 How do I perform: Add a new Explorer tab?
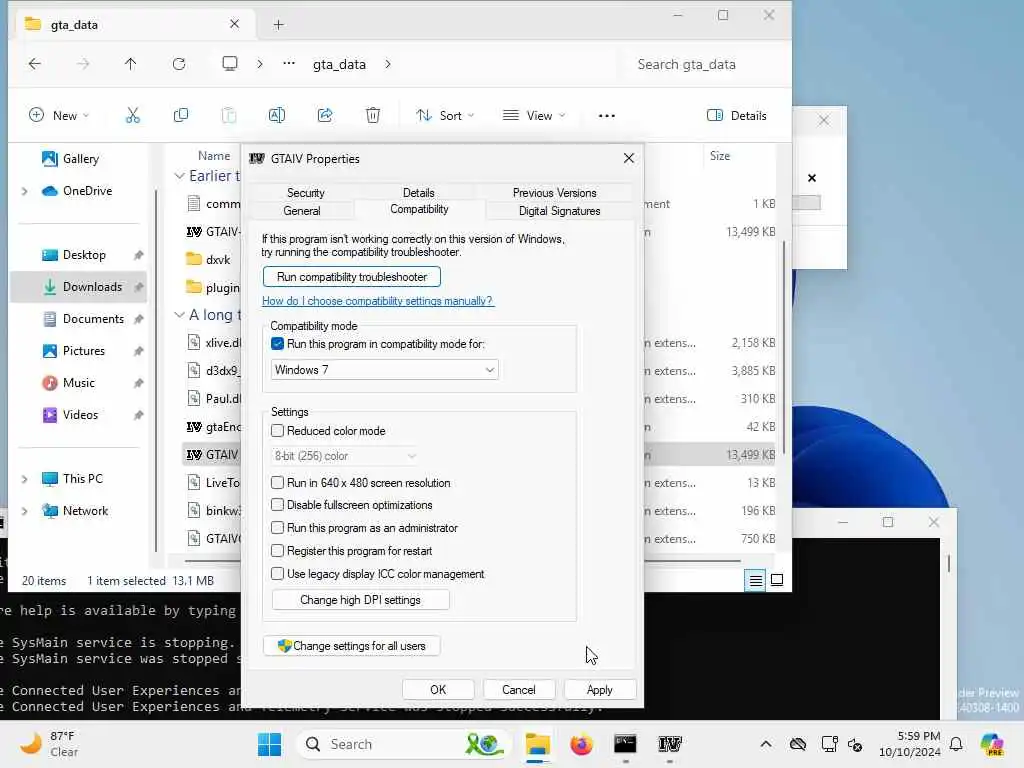tap(279, 25)
